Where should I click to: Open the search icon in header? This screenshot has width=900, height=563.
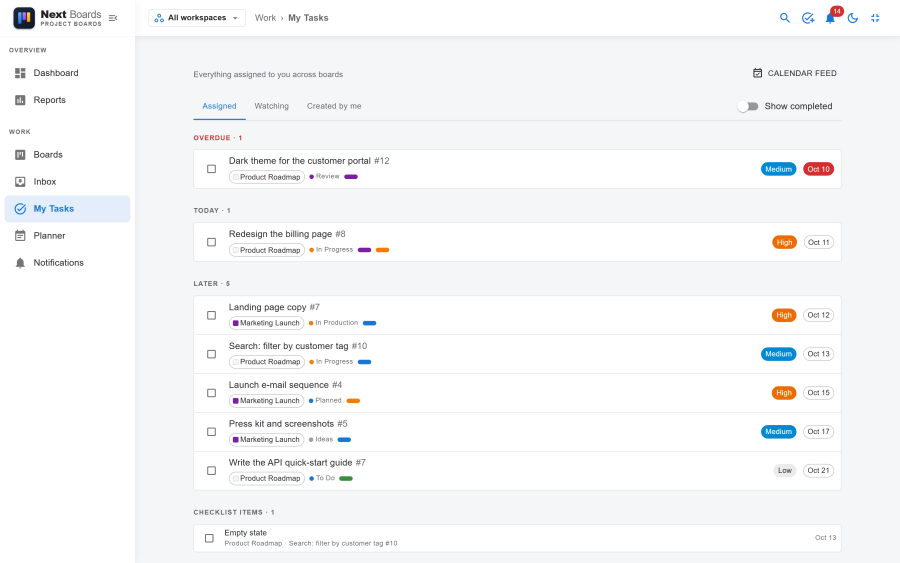(x=785, y=18)
